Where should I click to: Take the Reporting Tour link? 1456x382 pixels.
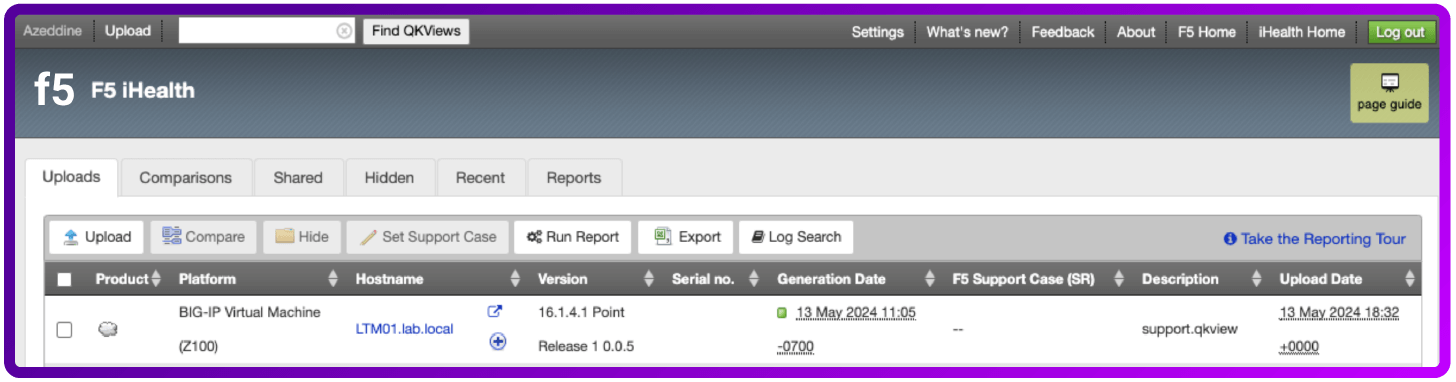pyautogui.click(x=1314, y=239)
